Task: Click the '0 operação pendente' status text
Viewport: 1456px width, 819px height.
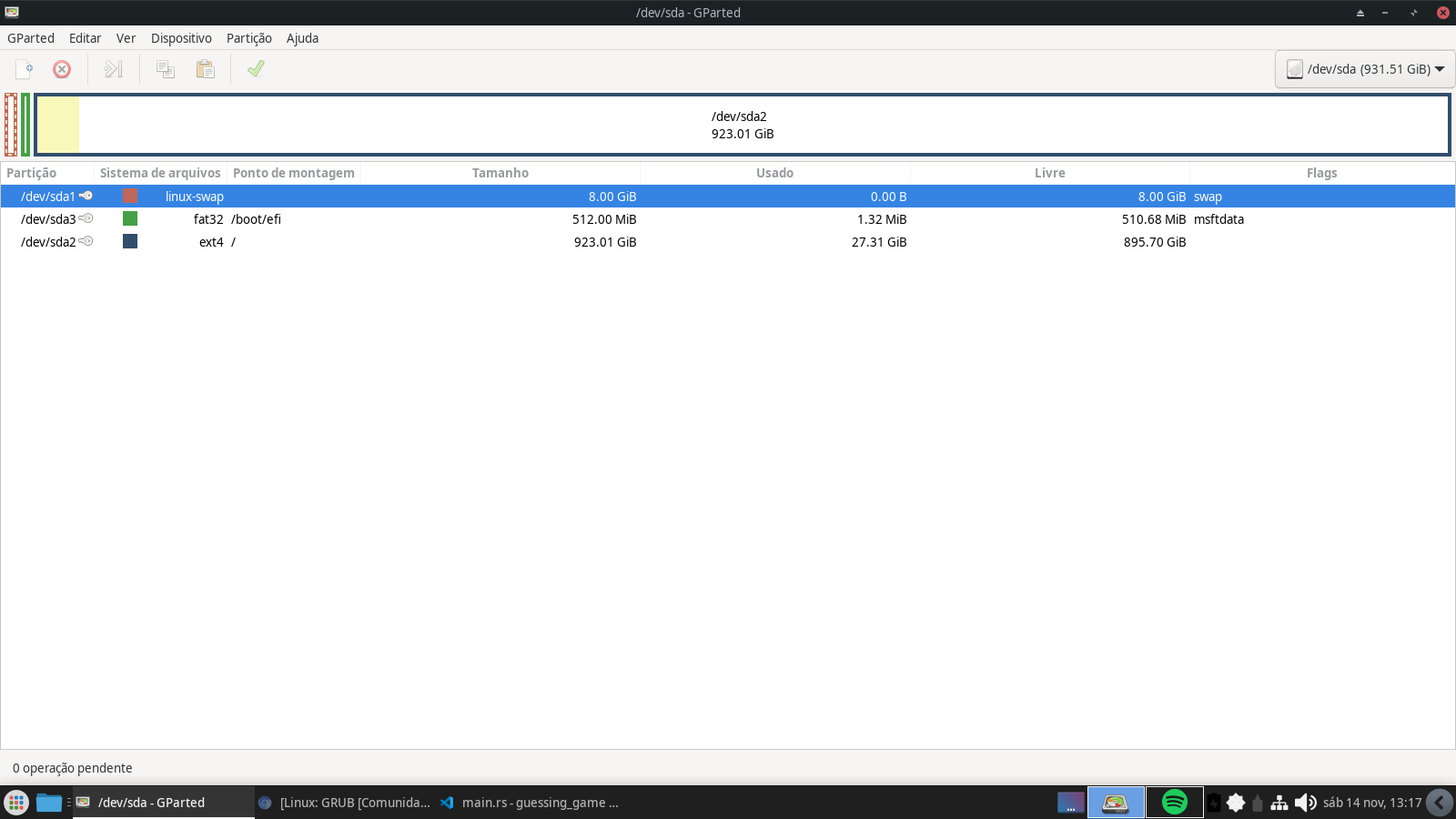Action: [x=73, y=768]
